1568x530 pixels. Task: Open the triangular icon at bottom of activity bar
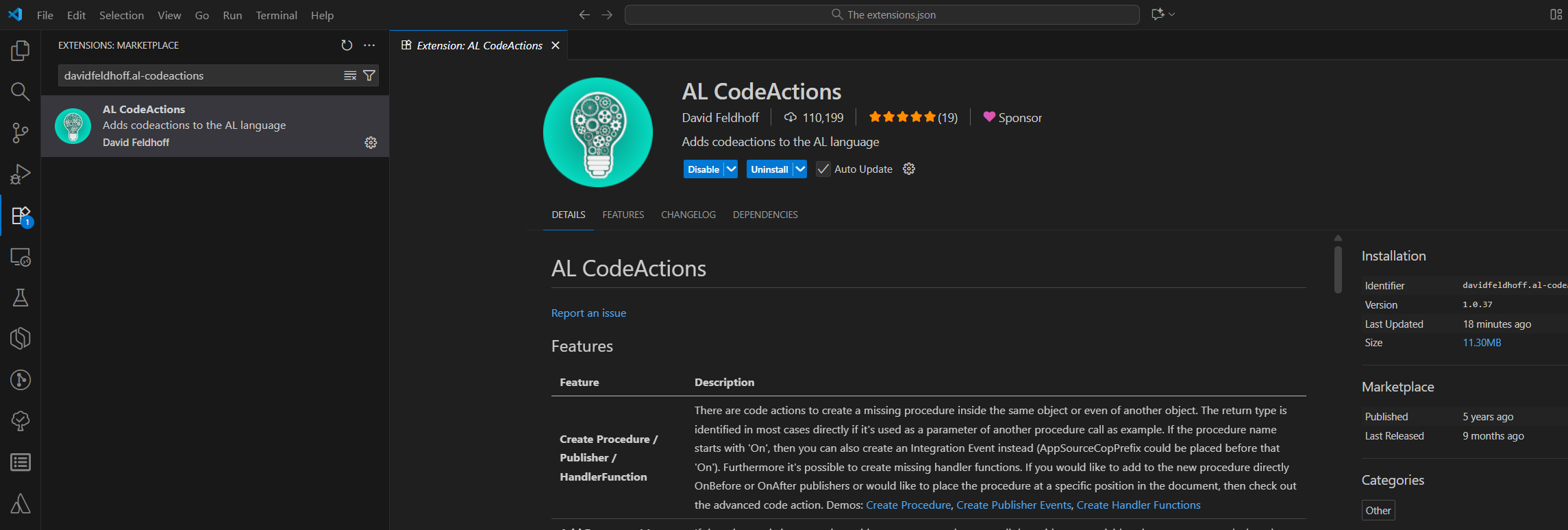pyautogui.click(x=21, y=504)
